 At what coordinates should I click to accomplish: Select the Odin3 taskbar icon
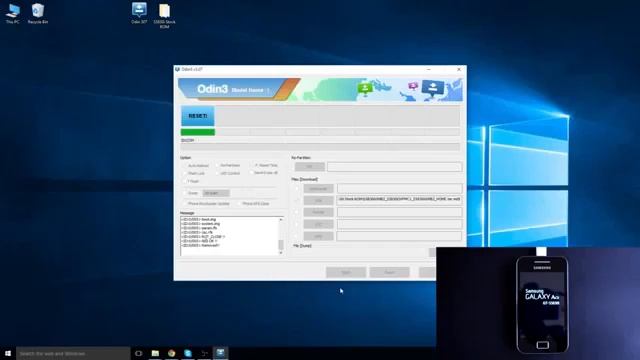[x=220, y=353]
